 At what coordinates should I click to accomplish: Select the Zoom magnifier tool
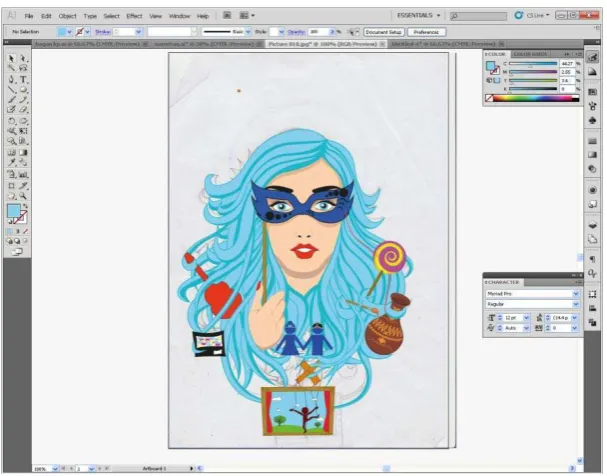coord(23,196)
